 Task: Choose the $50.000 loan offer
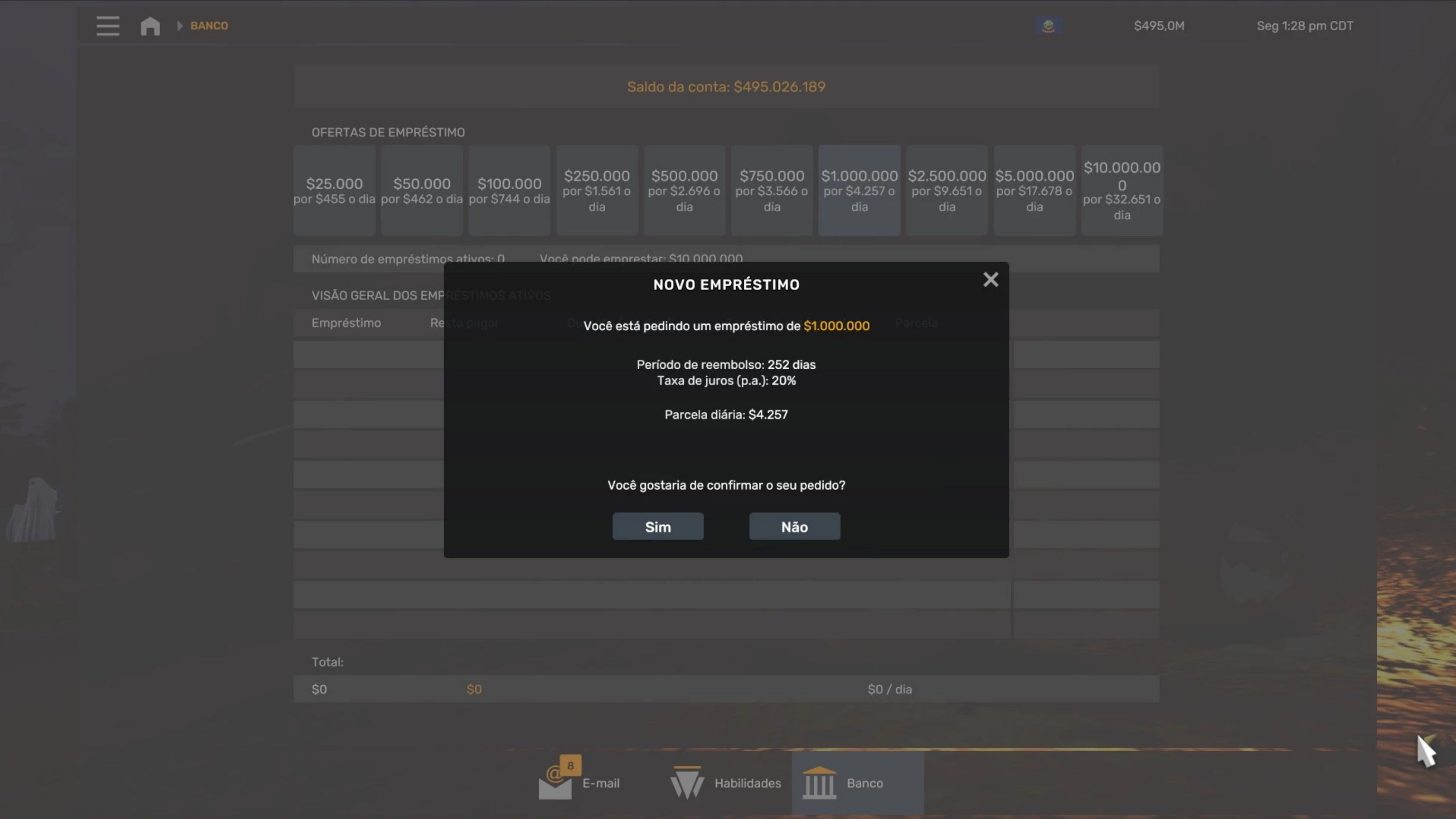[x=422, y=191]
